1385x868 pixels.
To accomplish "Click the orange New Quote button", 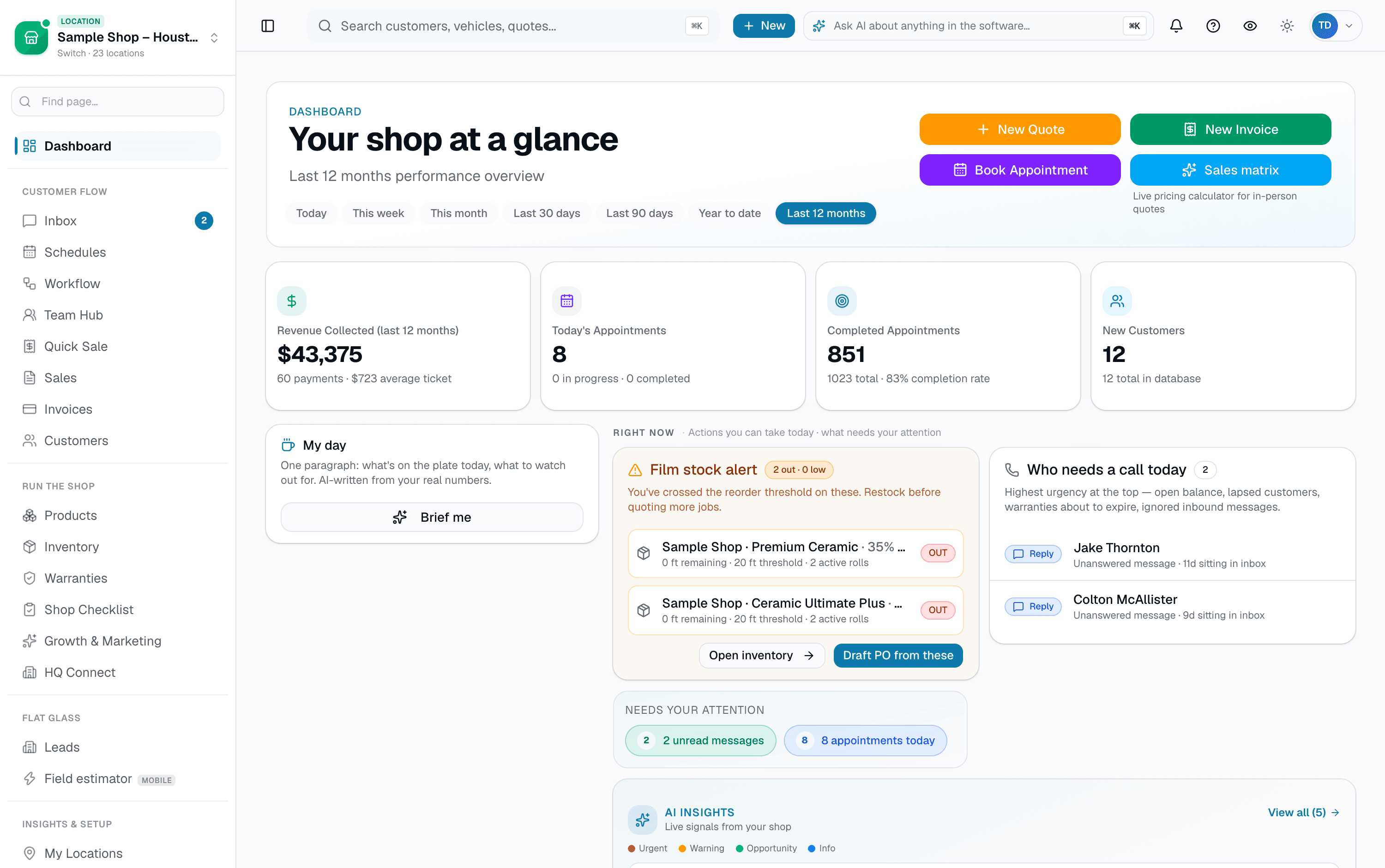I will pyautogui.click(x=1020, y=129).
